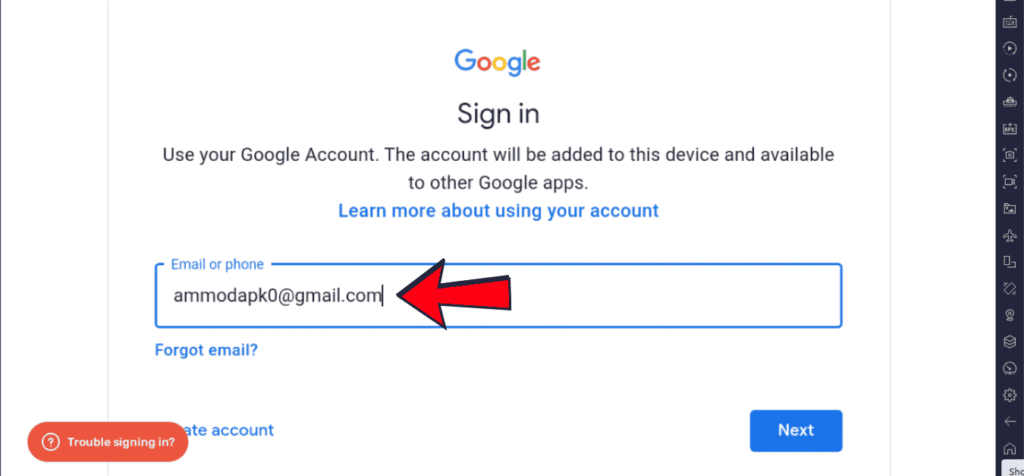Screen dimensions: 1024x476
Task: Open Learn more about using your account
Action: click(498, 211)
